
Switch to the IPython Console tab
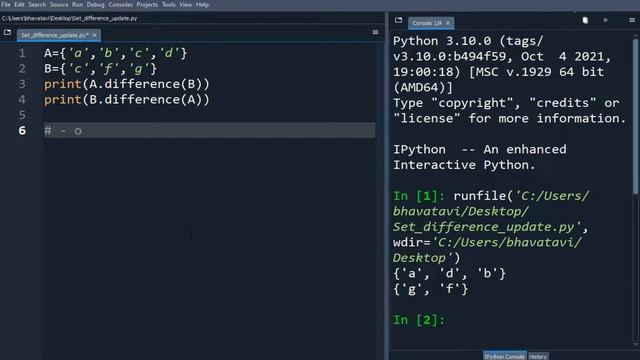tap(505, 356)
